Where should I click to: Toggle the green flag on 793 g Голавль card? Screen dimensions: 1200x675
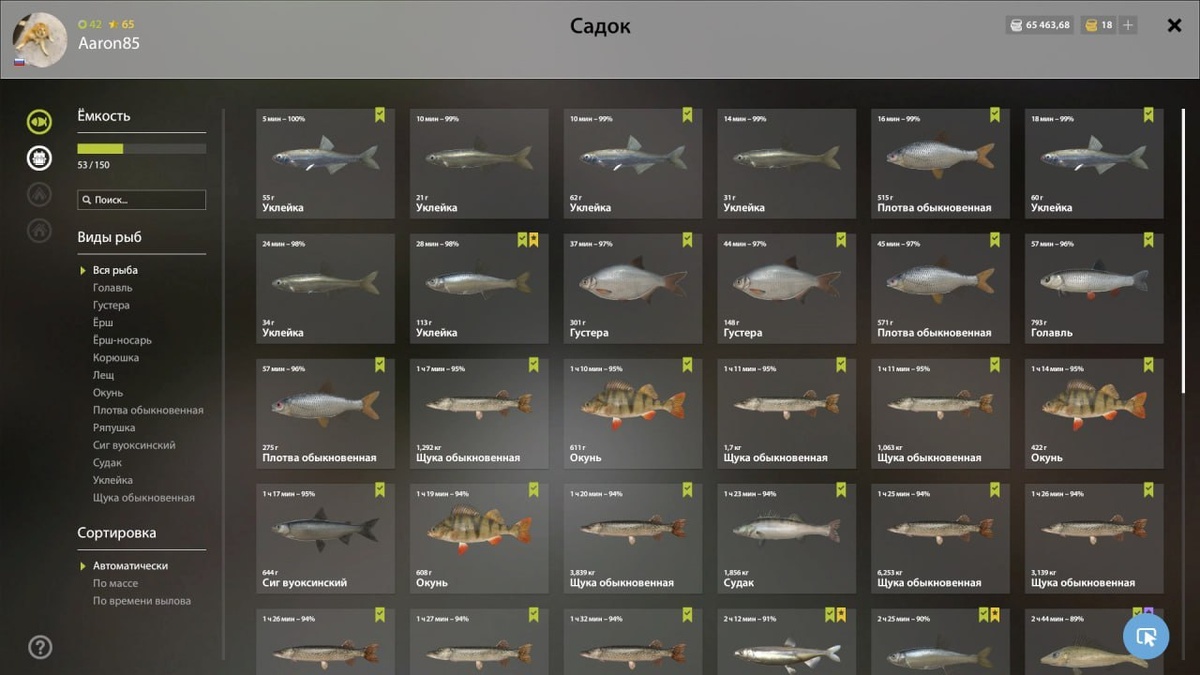(x=1149, y=240)
